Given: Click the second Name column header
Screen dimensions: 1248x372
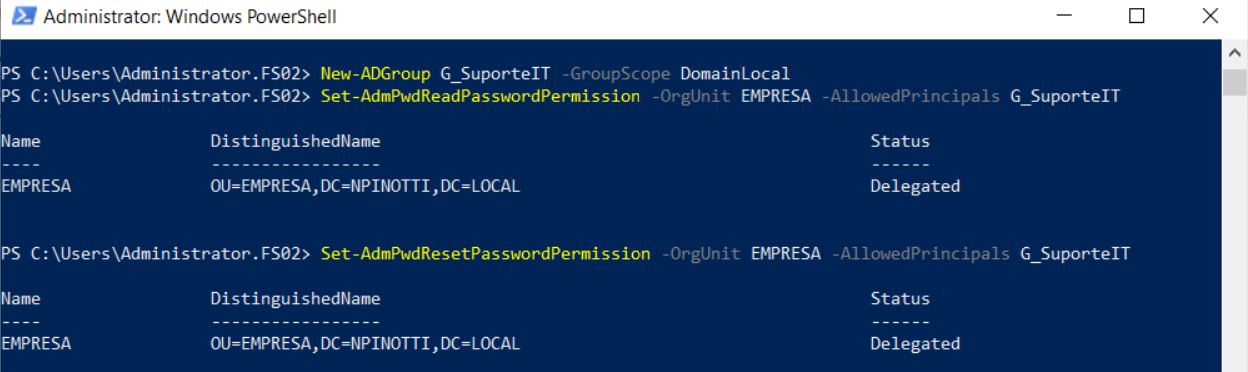Looking at the screenshot, I should tap(20, 299).
